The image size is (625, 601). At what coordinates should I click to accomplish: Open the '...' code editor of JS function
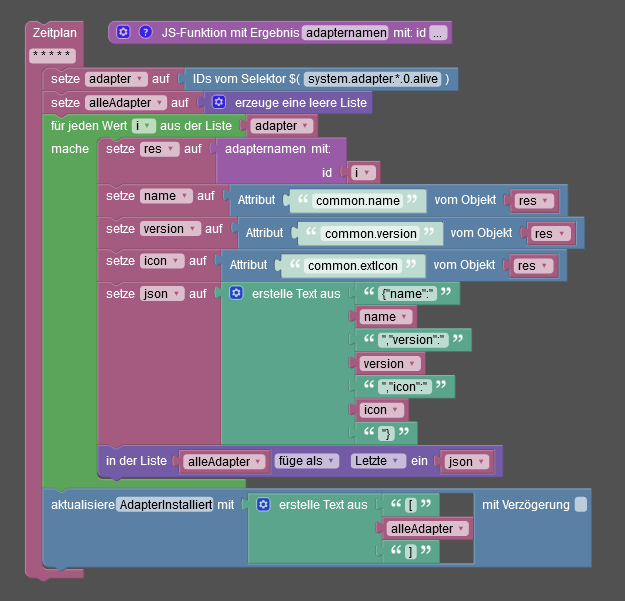click(x=438, y=33)
